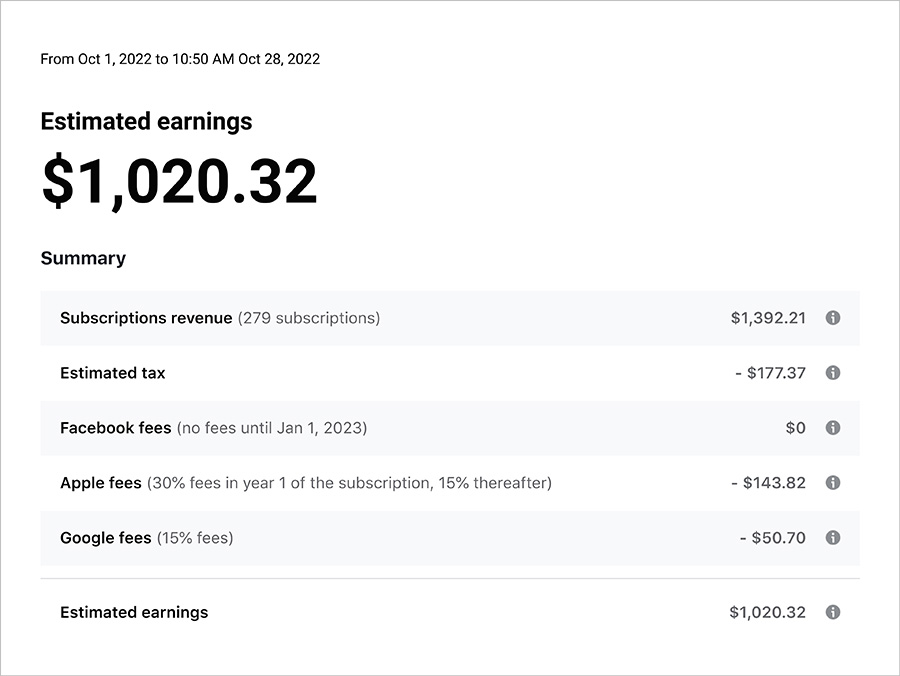Viewport: 900px width, 676px height.
Task: Click the - $177.37 tax amount
Action: pyautogui.click(x=770, y=373)
